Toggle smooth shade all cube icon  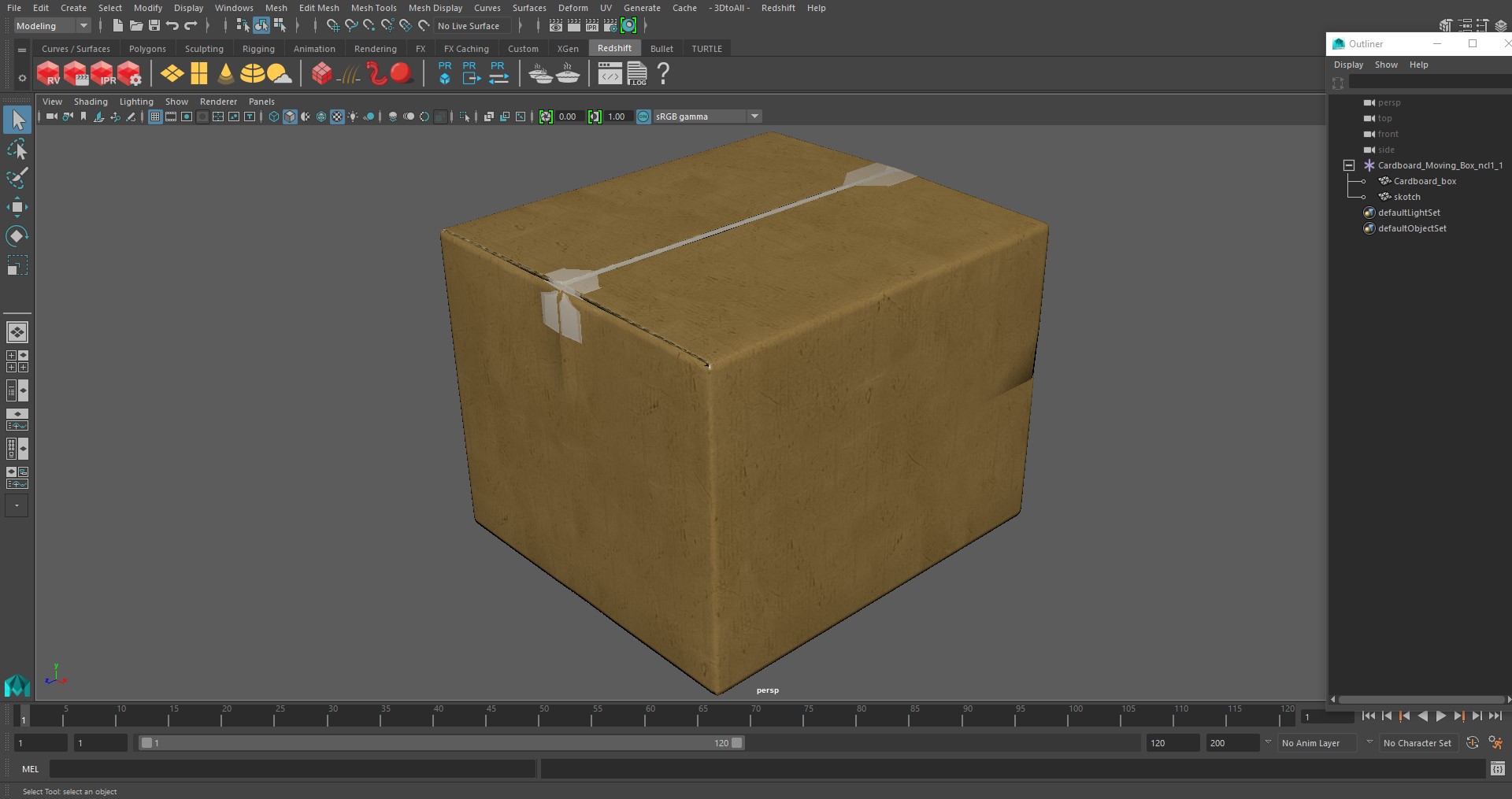290,117
